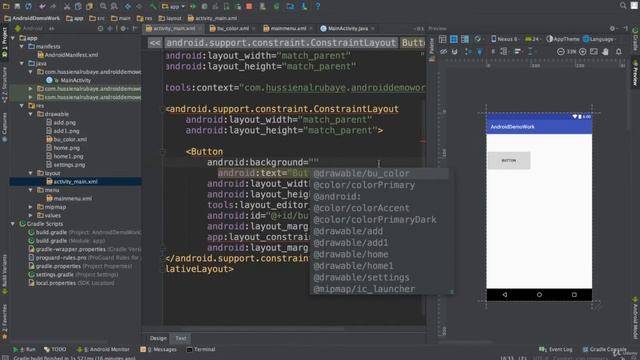The image size is (640, 360).
Task: Toggle Autoconnect magnet icon
Action: pos(454,51)
